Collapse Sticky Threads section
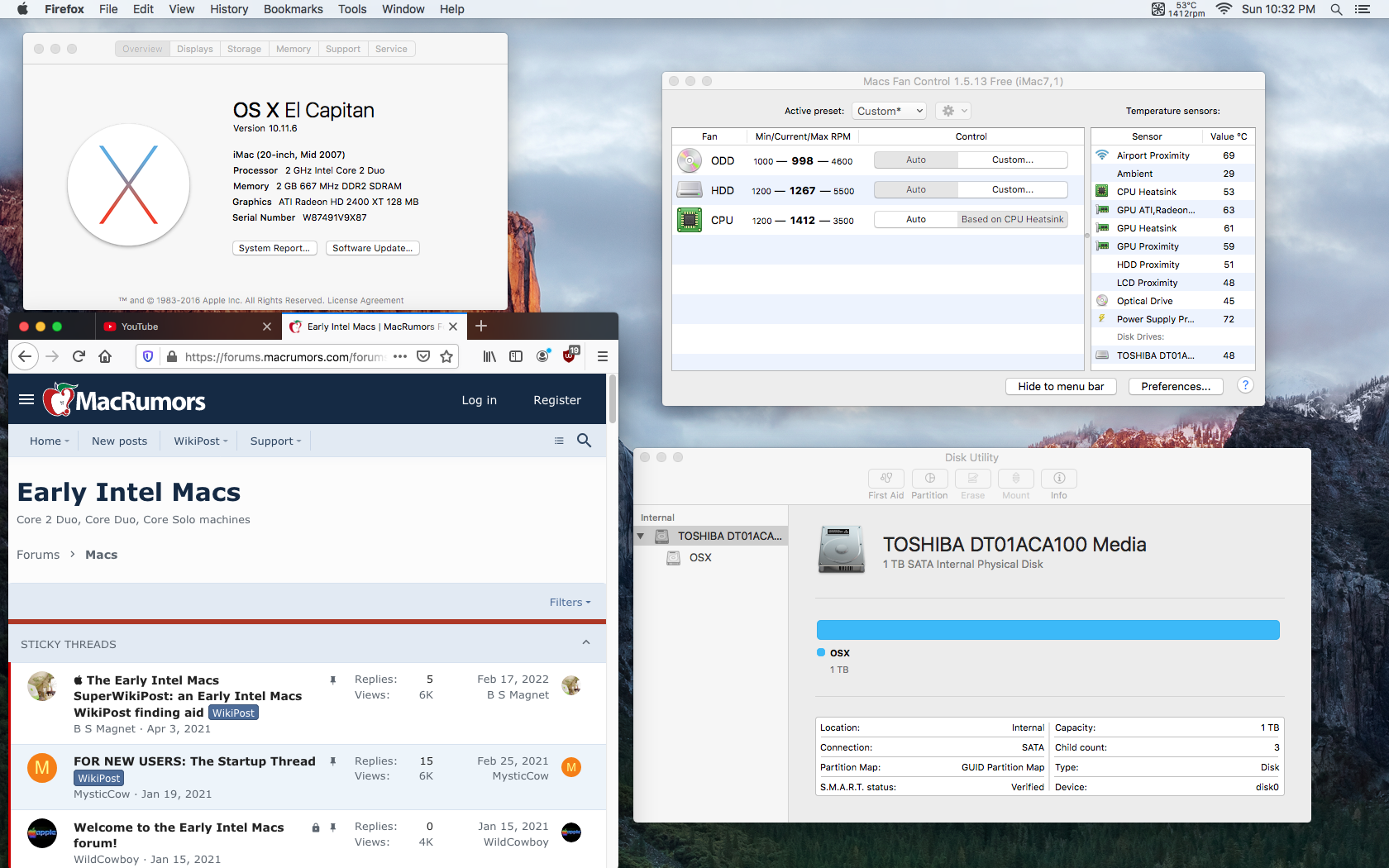 tap(586, 643)
